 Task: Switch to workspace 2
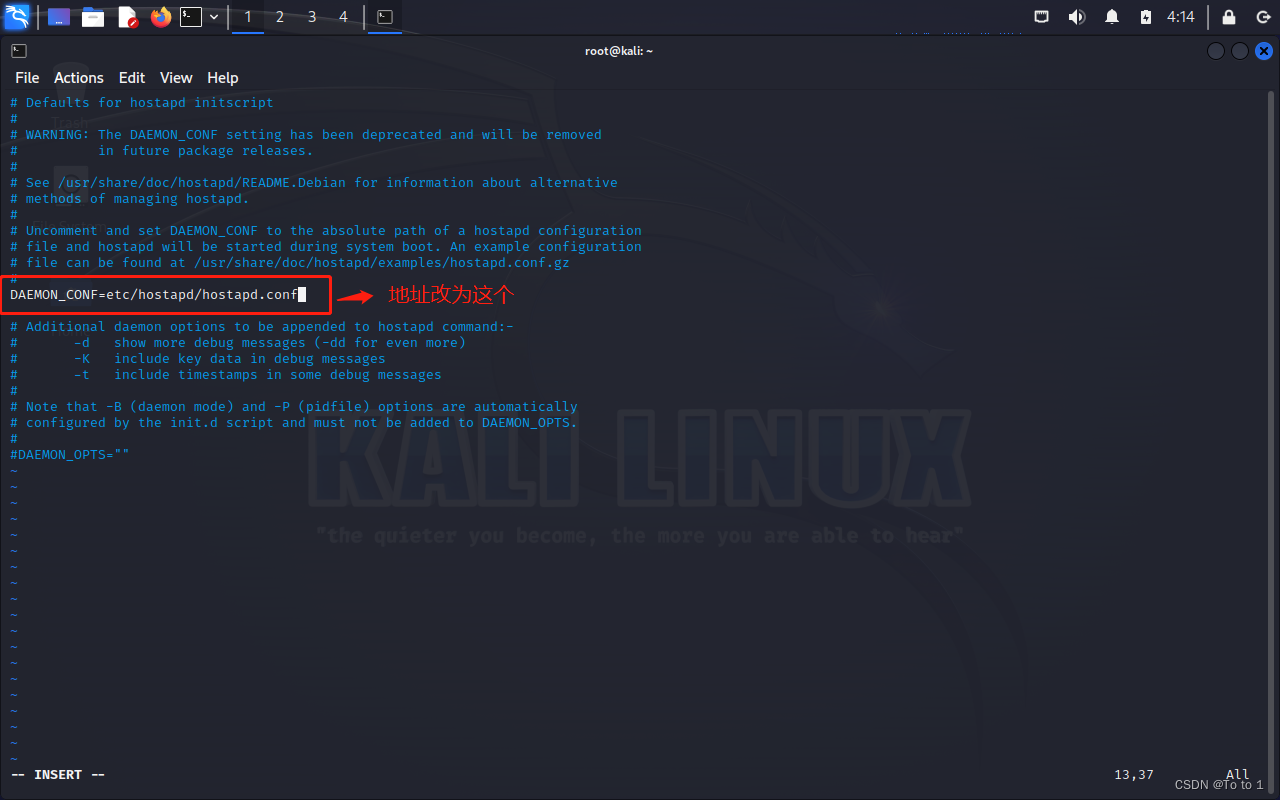[x=279, y=16]
